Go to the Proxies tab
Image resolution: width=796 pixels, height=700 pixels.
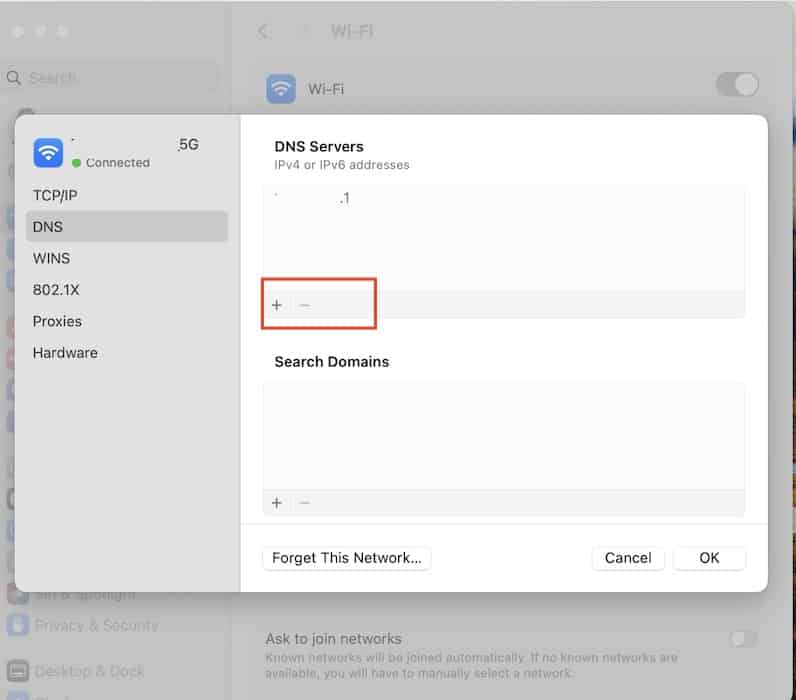pyautogui.click(x=57, y=321)
